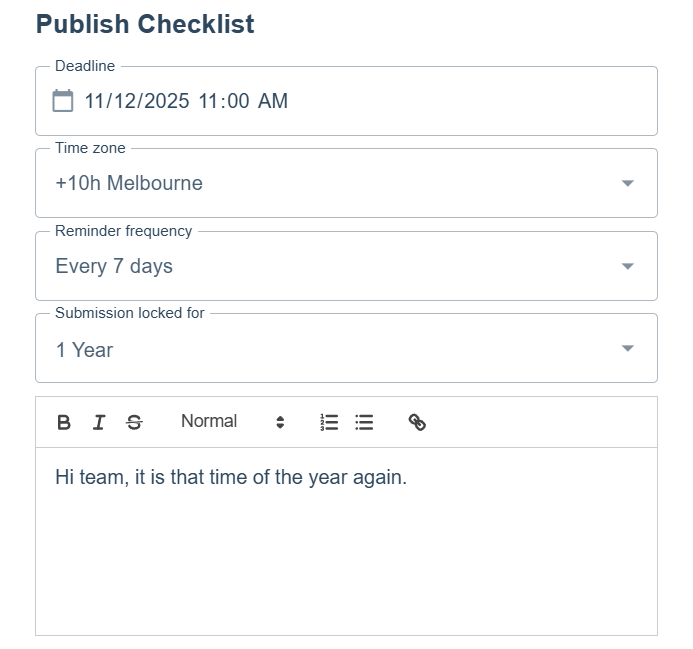Viewport: 693px width, 649px height.
Task: Click the 1 Year value
Action: pyautogui.click(x=84, y=350)
